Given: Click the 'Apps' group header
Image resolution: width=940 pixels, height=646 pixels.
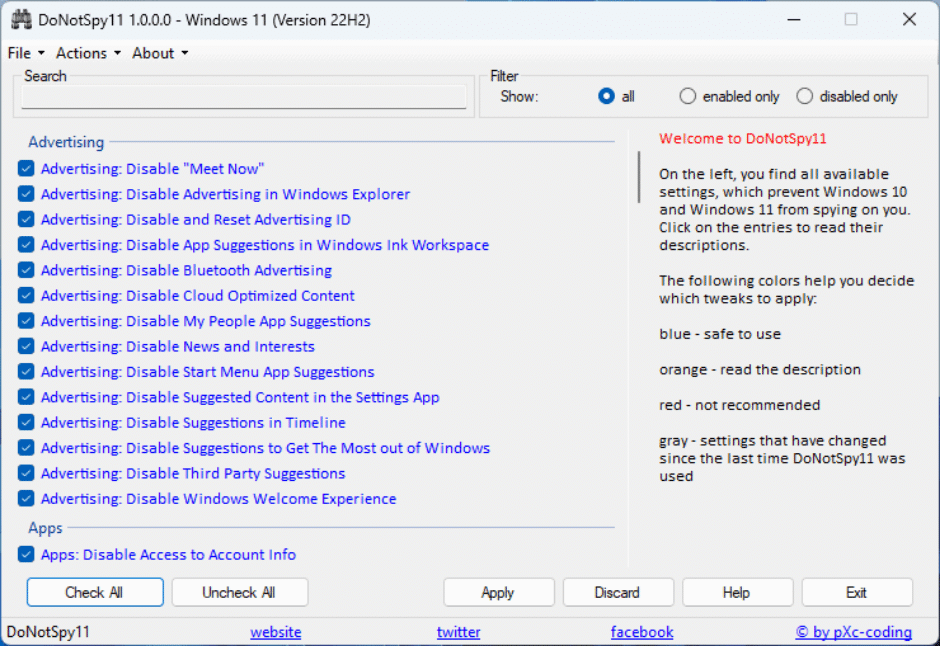Looking at the screenshot, I should 46,528.
